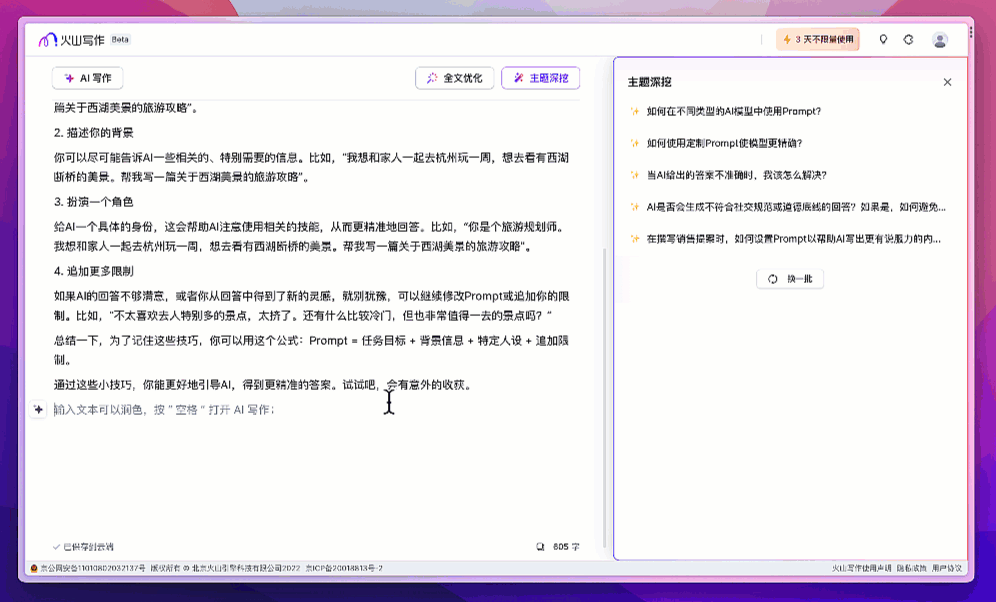Click the sparkle icon beside the empty input line

(x=38, y=409)
